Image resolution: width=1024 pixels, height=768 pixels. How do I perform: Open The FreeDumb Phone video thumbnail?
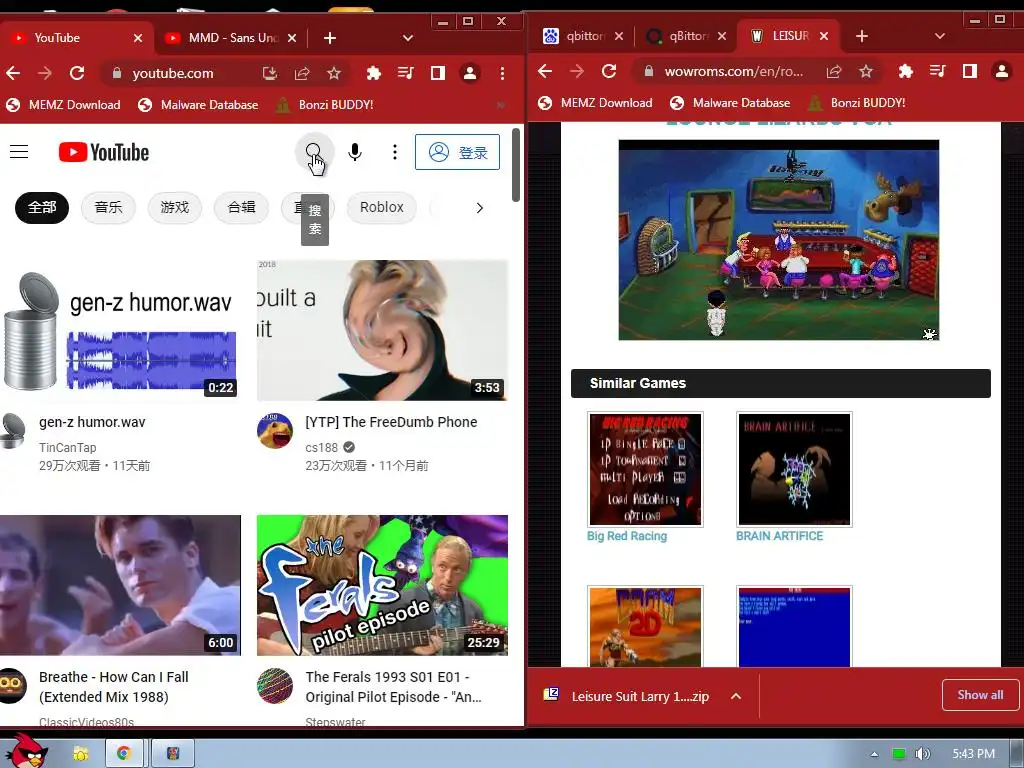pos(382,330)
